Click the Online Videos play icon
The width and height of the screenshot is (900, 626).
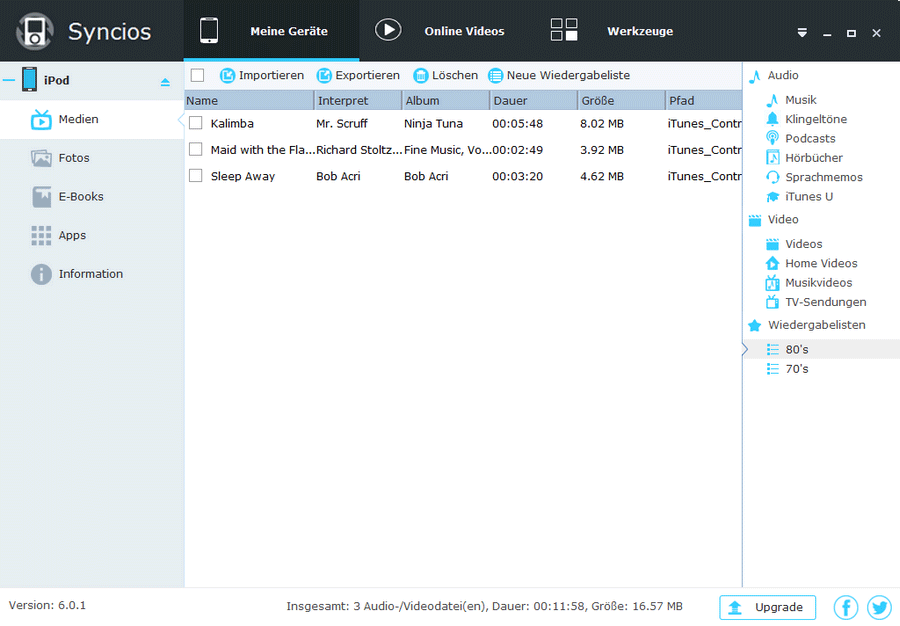click(x=388, y=30)
